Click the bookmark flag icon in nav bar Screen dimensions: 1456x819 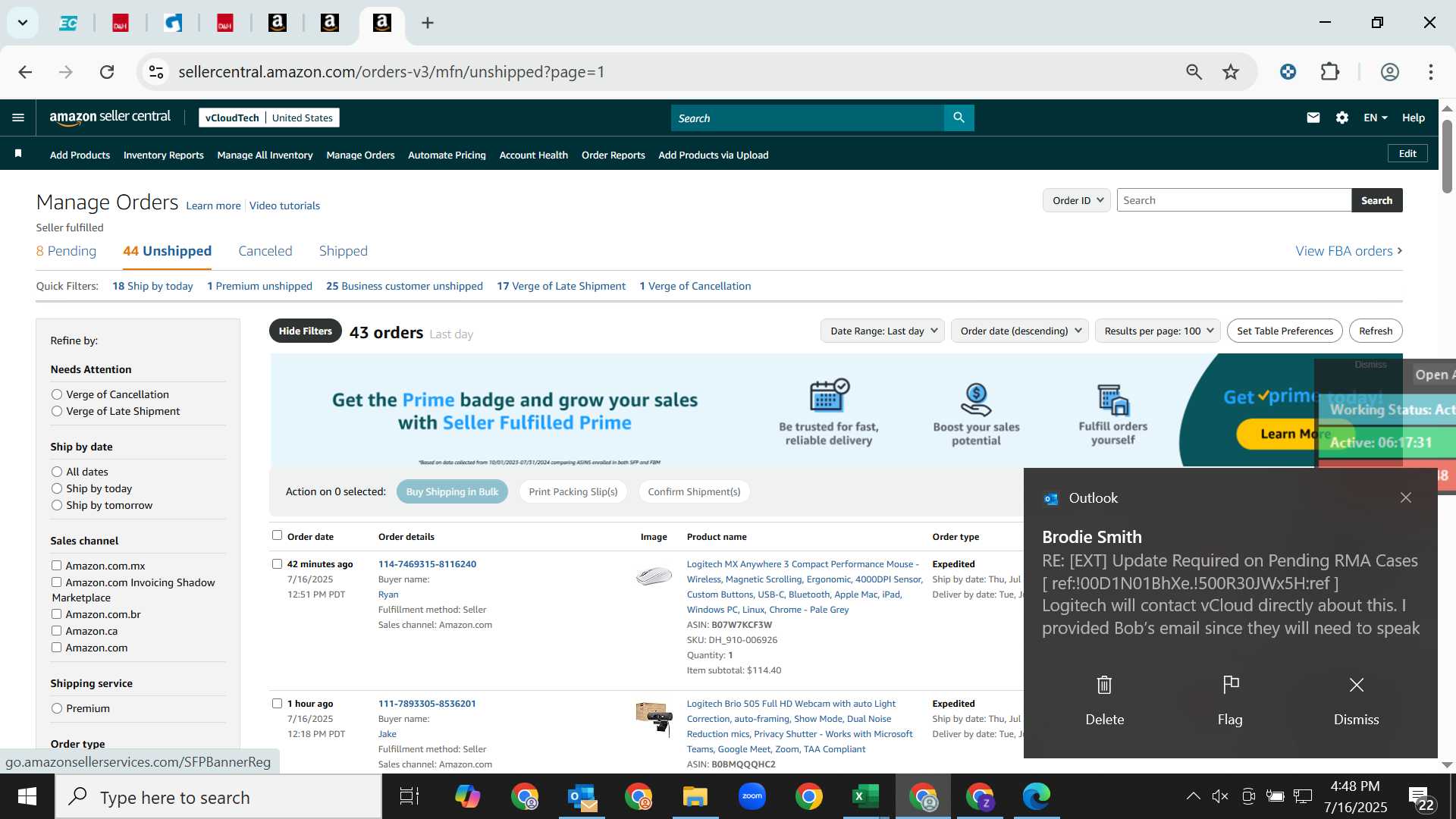coord(18,154)
